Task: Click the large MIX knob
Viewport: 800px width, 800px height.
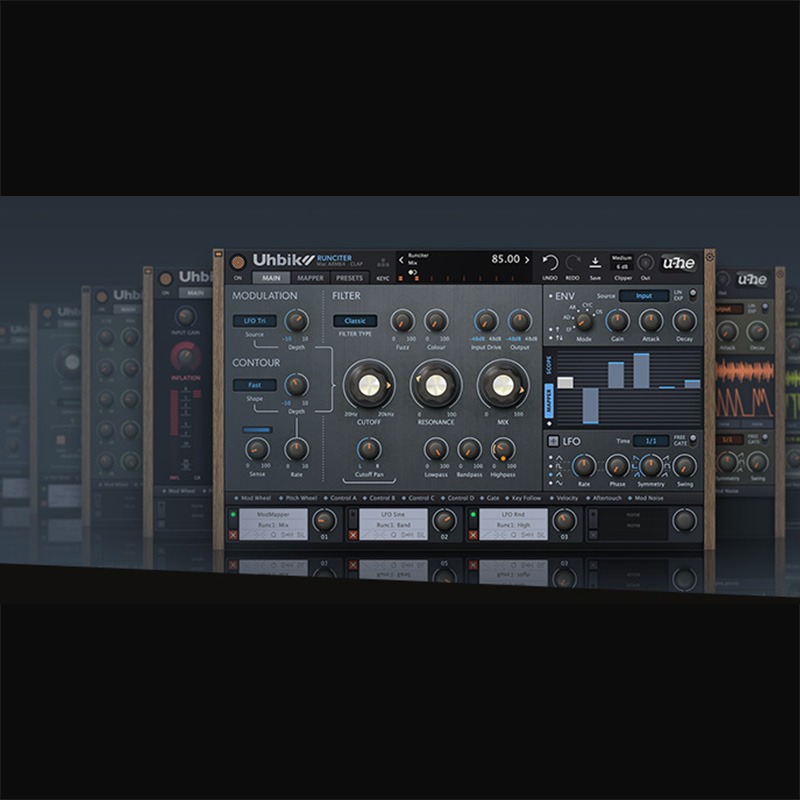Action: tap(503, 385)
